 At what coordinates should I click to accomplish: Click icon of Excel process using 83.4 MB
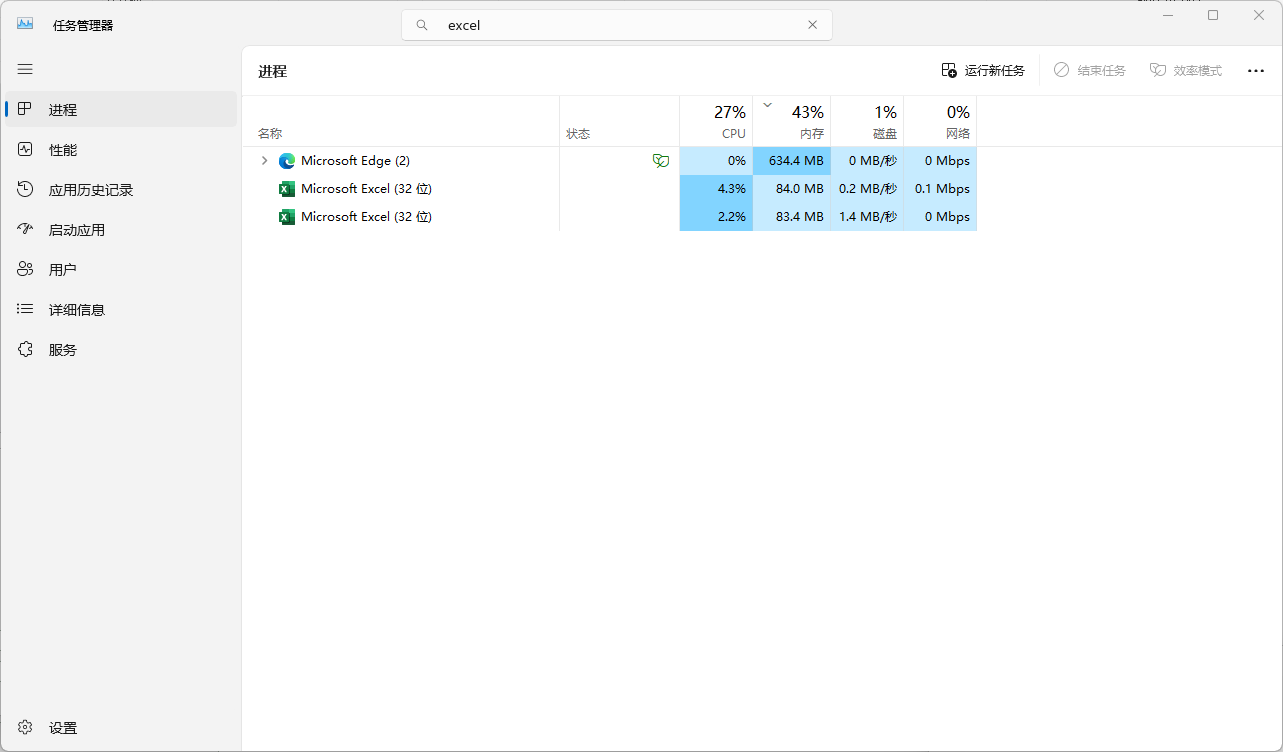point(287,216)
